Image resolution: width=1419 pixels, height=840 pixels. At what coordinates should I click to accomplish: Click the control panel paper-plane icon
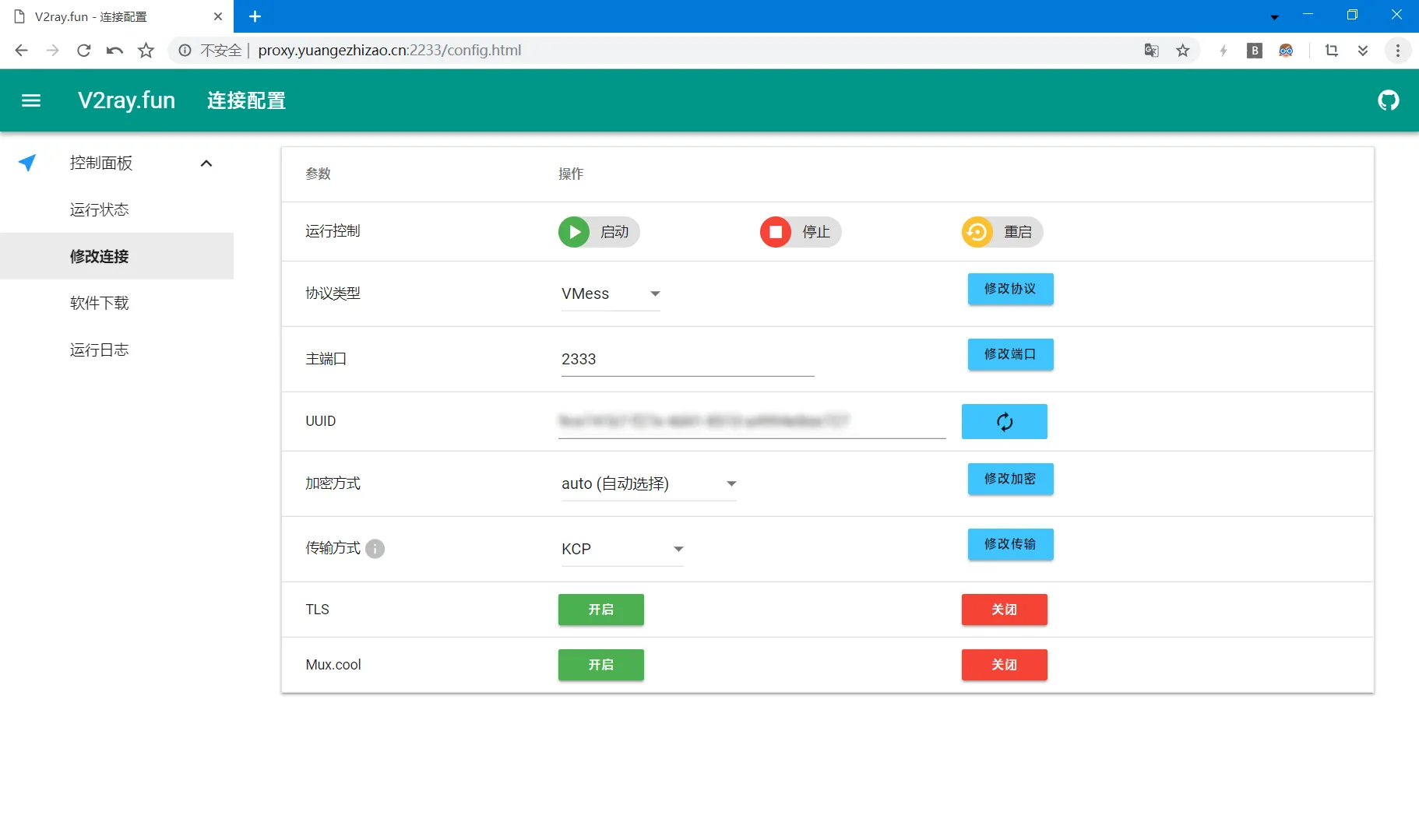[27, 163]
